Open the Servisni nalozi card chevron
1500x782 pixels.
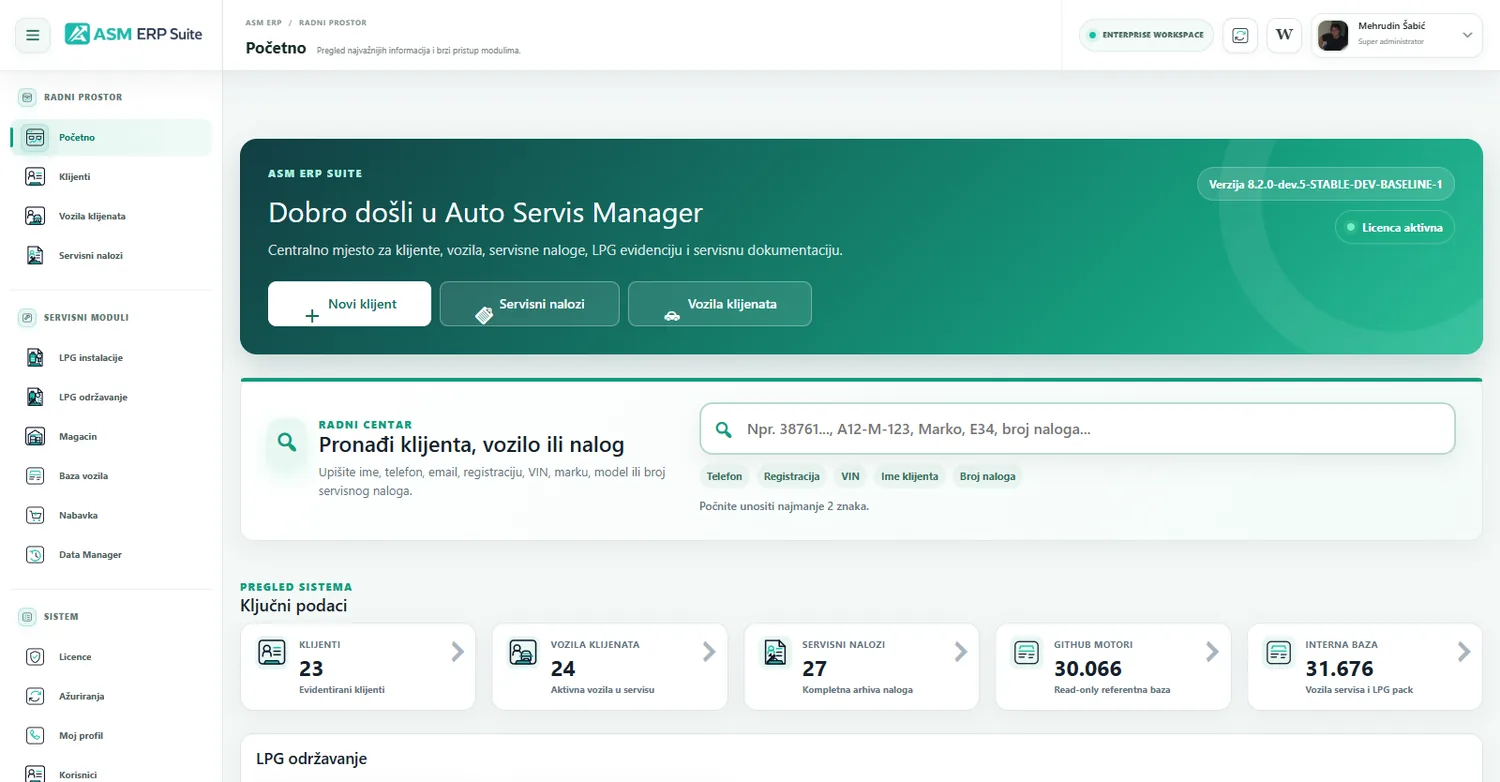click(x=961, y=652)
